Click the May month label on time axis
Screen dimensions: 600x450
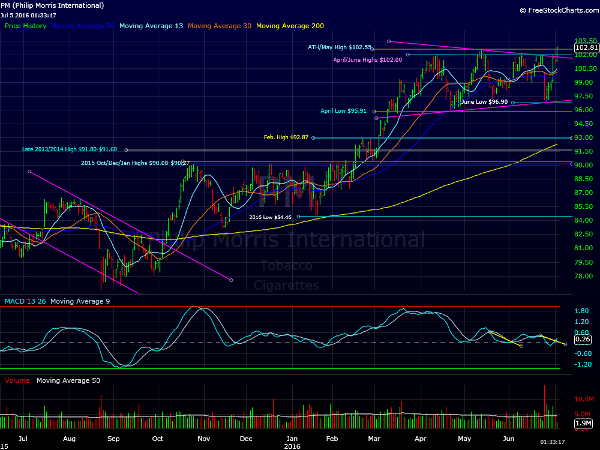click(464, 439)
